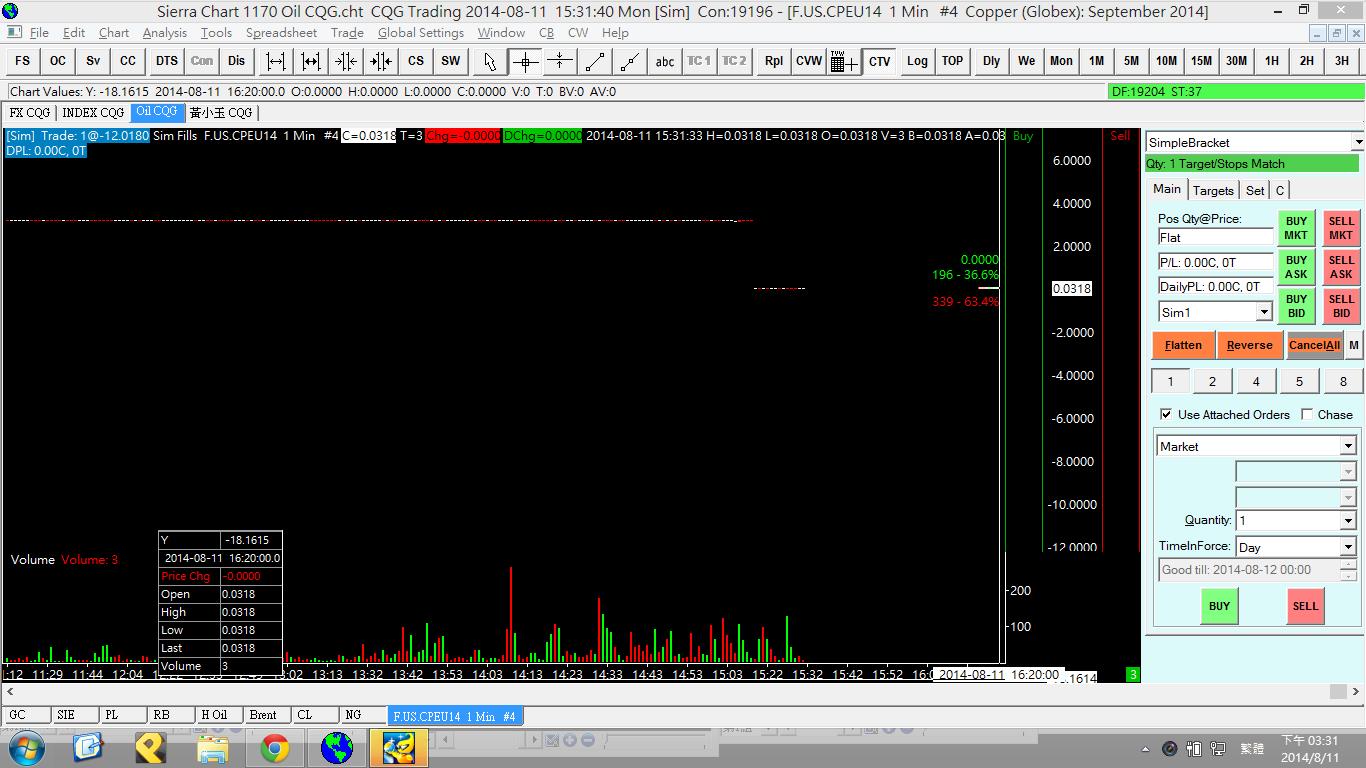The height and width of the screenshot is (768, 1366).
Task: Click the Flatten button
Action: 1183,345
